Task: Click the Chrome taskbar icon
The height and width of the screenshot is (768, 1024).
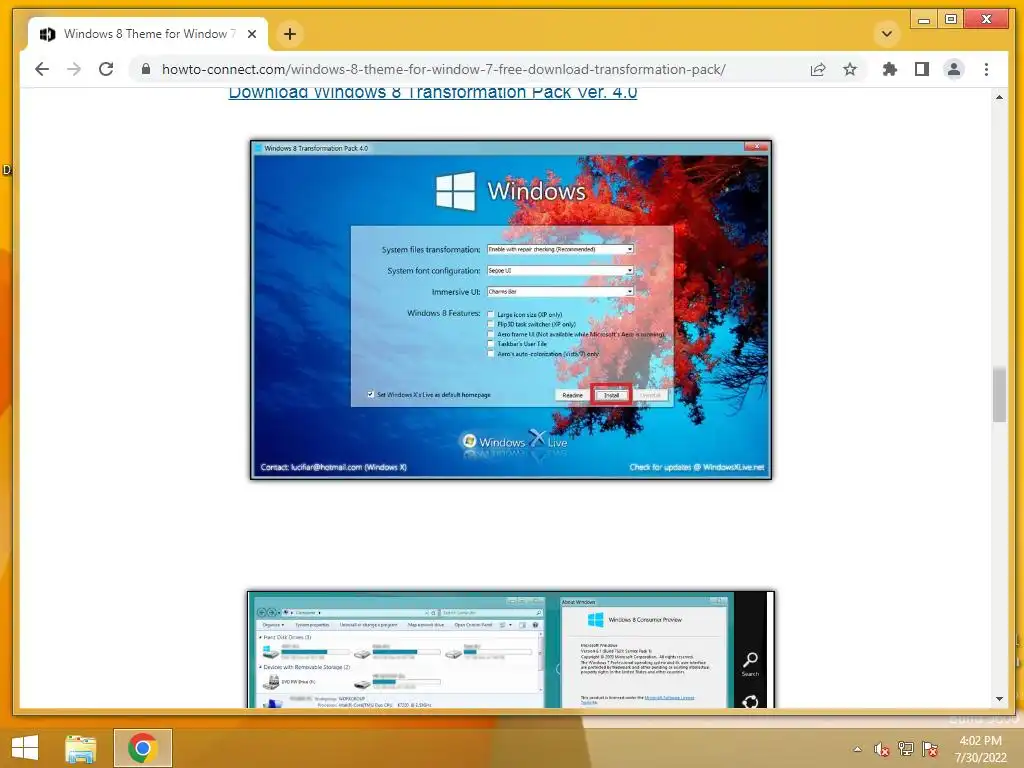Action: click(142, 748)
